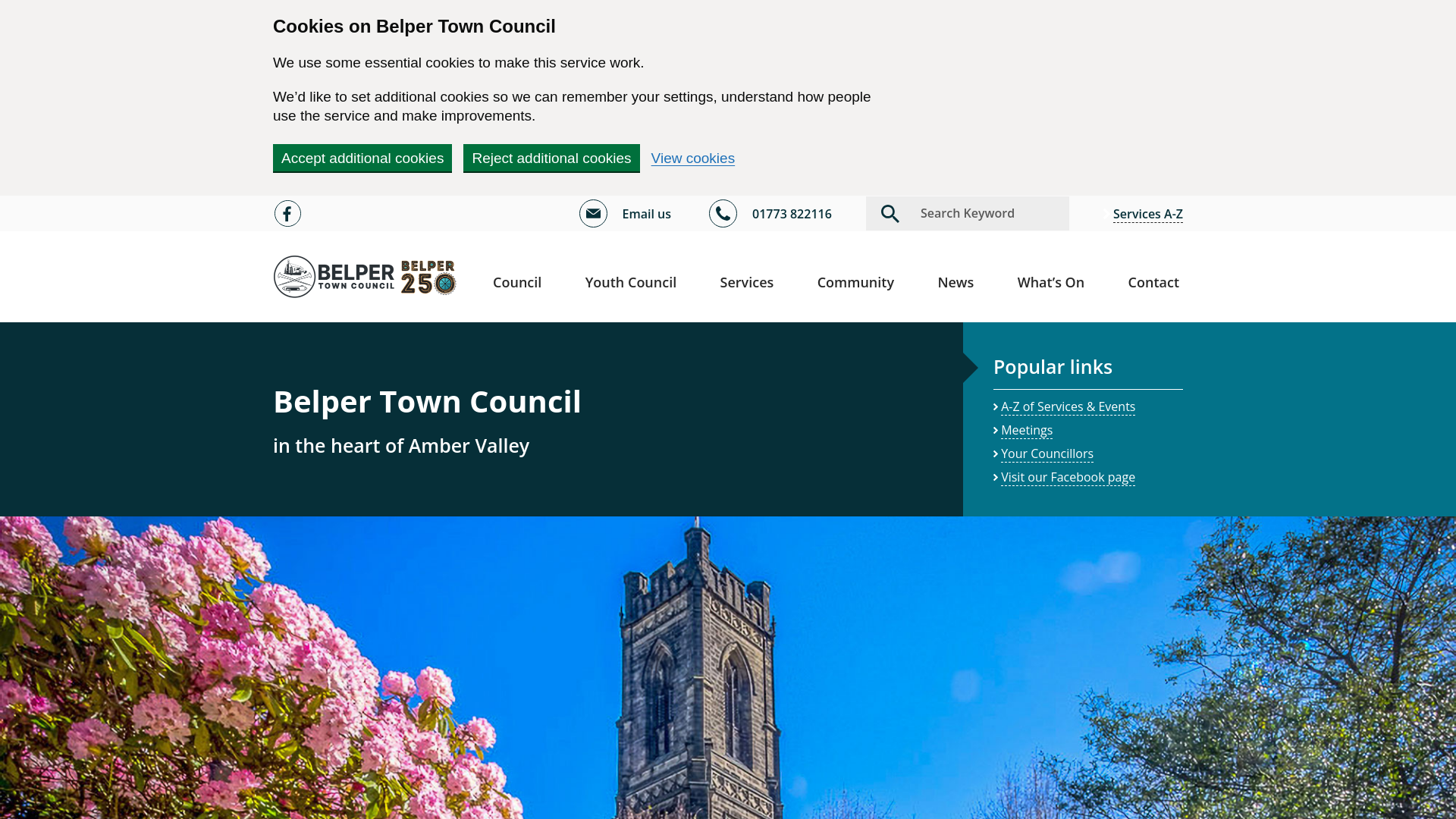Click the Belper Town Council heading
The image size is (1456, 819).
[x=427, y=402]
